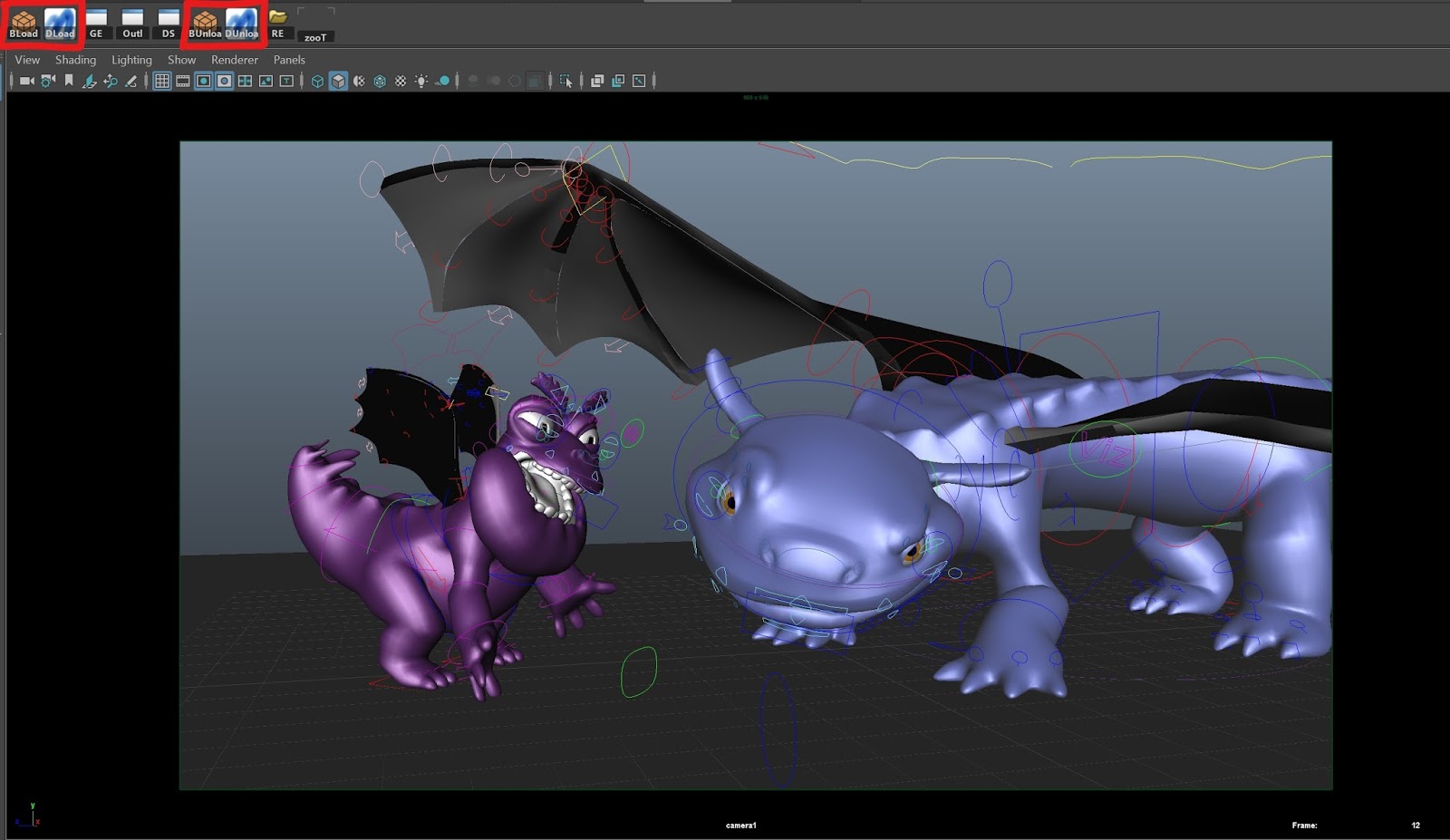Select the Viz rig control circle

point(1105,450)
